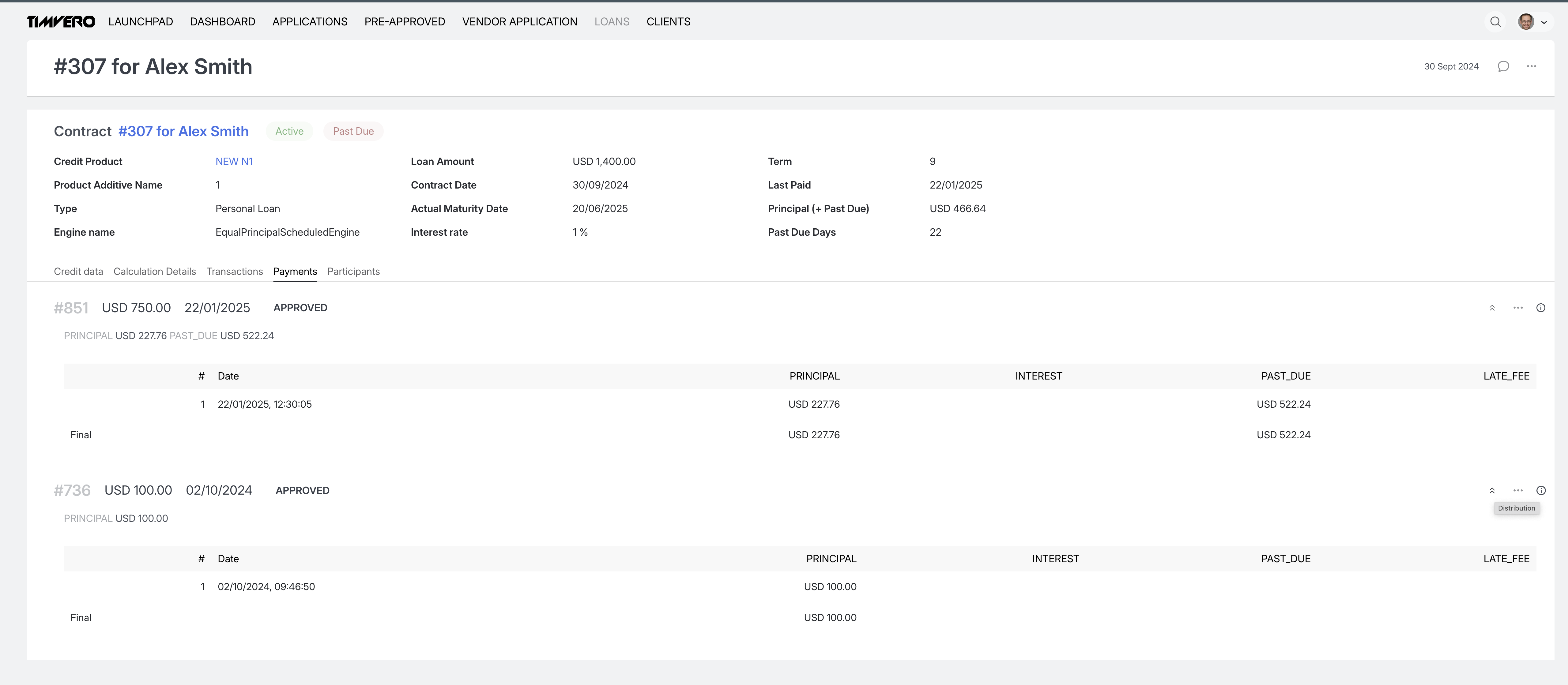Open three-dots menu for payment #851
Screen dimensions: 1568x685
(x=1517, y=308)
